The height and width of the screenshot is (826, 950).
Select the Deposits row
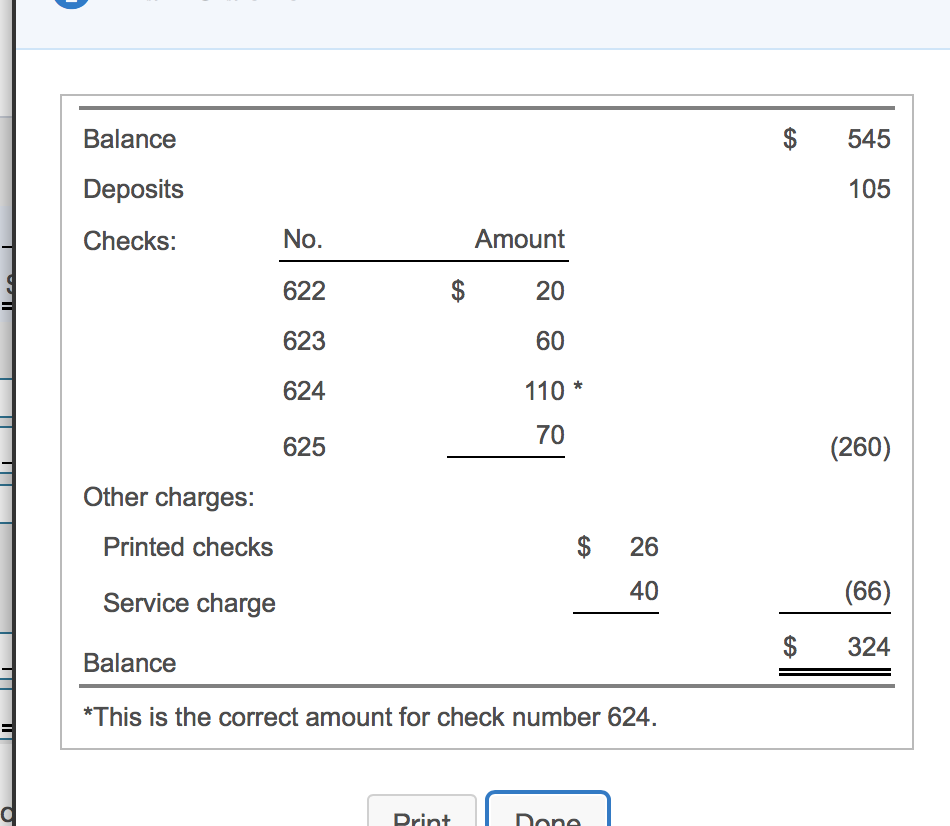pyautogui.click(x=133, y=189)
